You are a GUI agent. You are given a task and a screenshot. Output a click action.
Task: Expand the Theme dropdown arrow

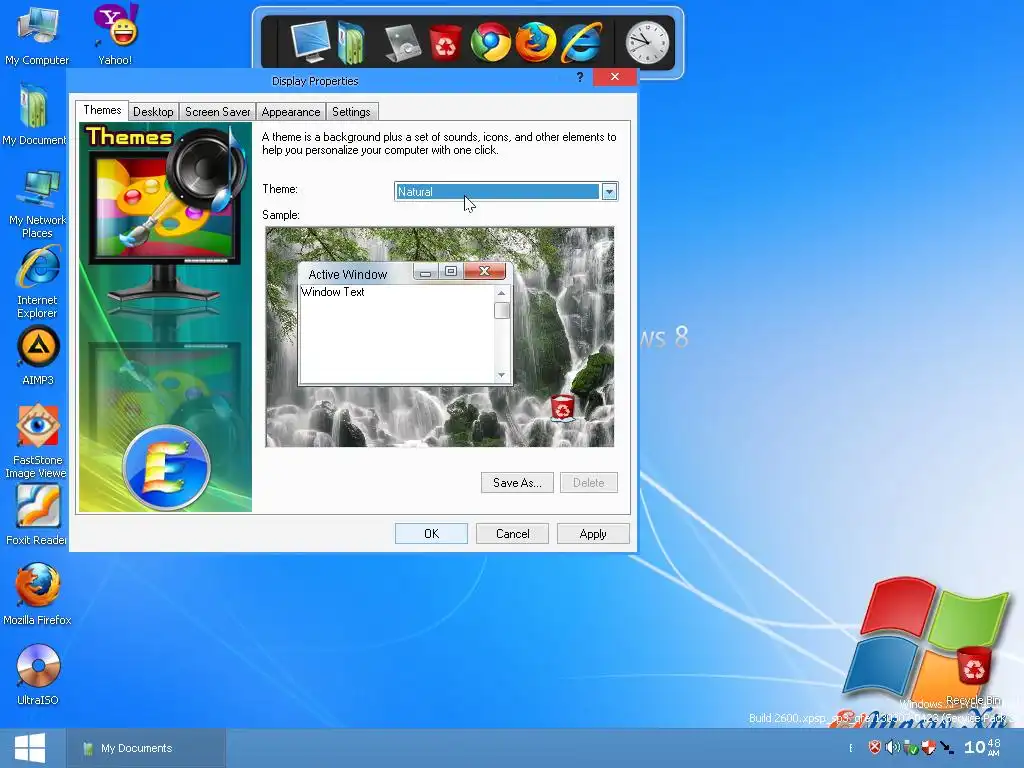pyautogui.click(x=609, y=191)
